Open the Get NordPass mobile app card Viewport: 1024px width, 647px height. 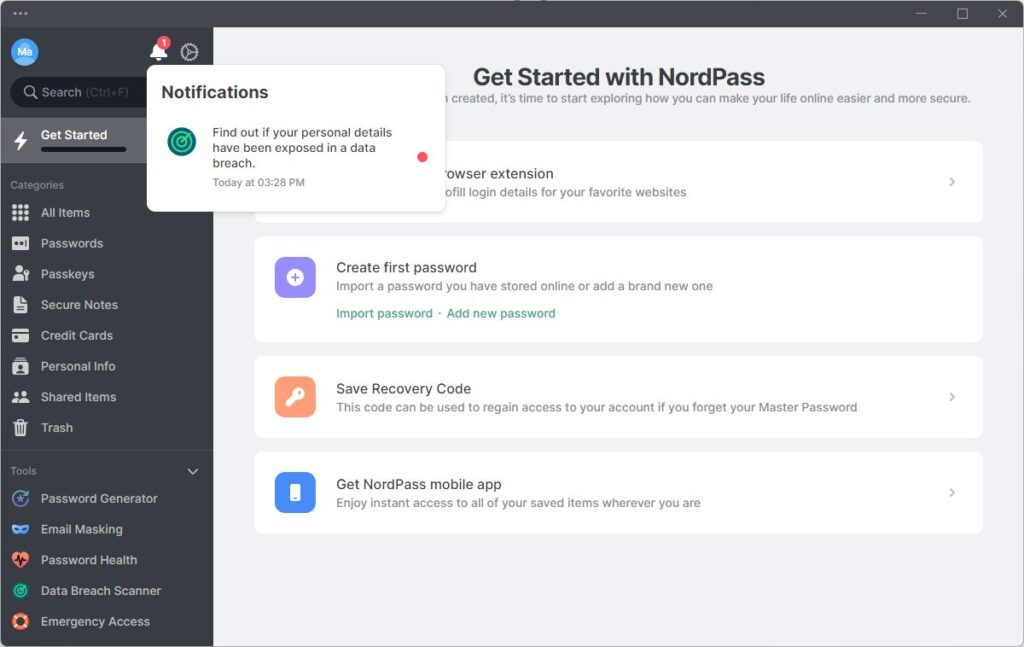618,492
